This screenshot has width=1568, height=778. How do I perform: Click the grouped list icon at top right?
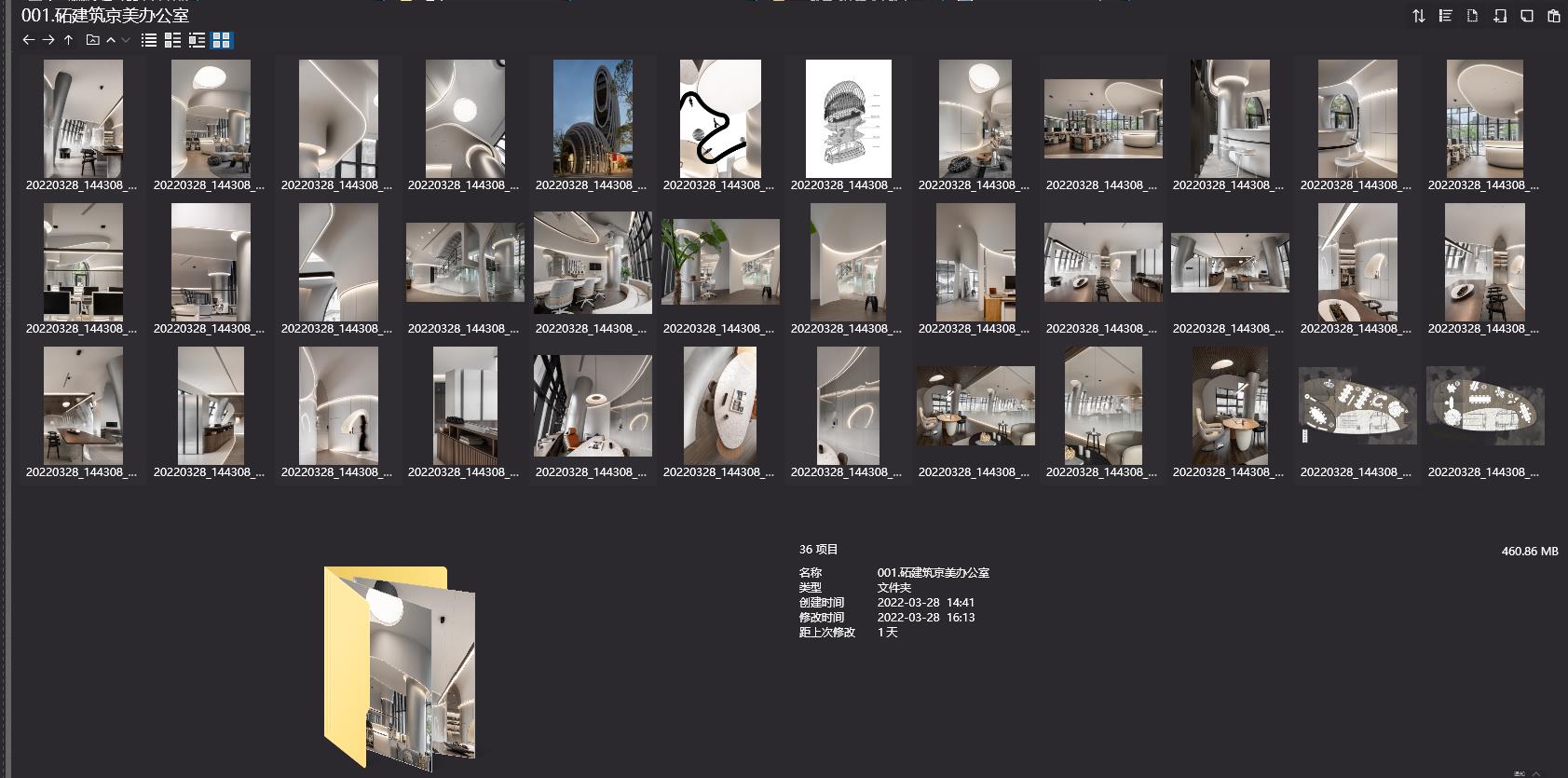(x=1445, y=16)
